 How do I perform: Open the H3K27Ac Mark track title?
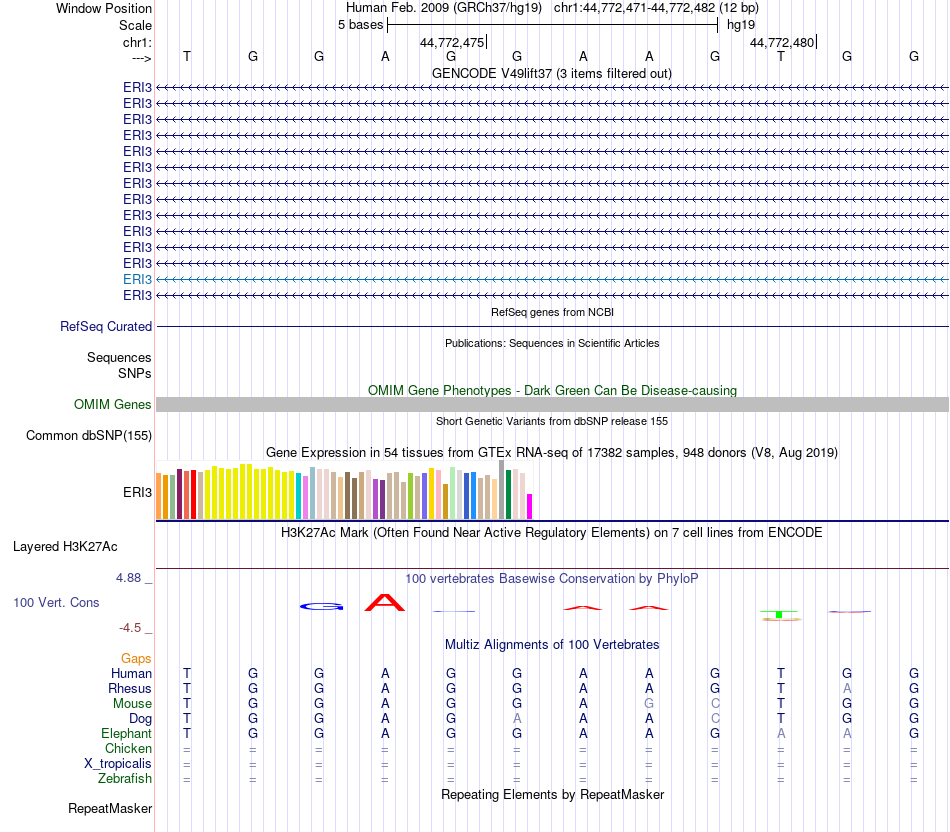click(x=552, y=533)
